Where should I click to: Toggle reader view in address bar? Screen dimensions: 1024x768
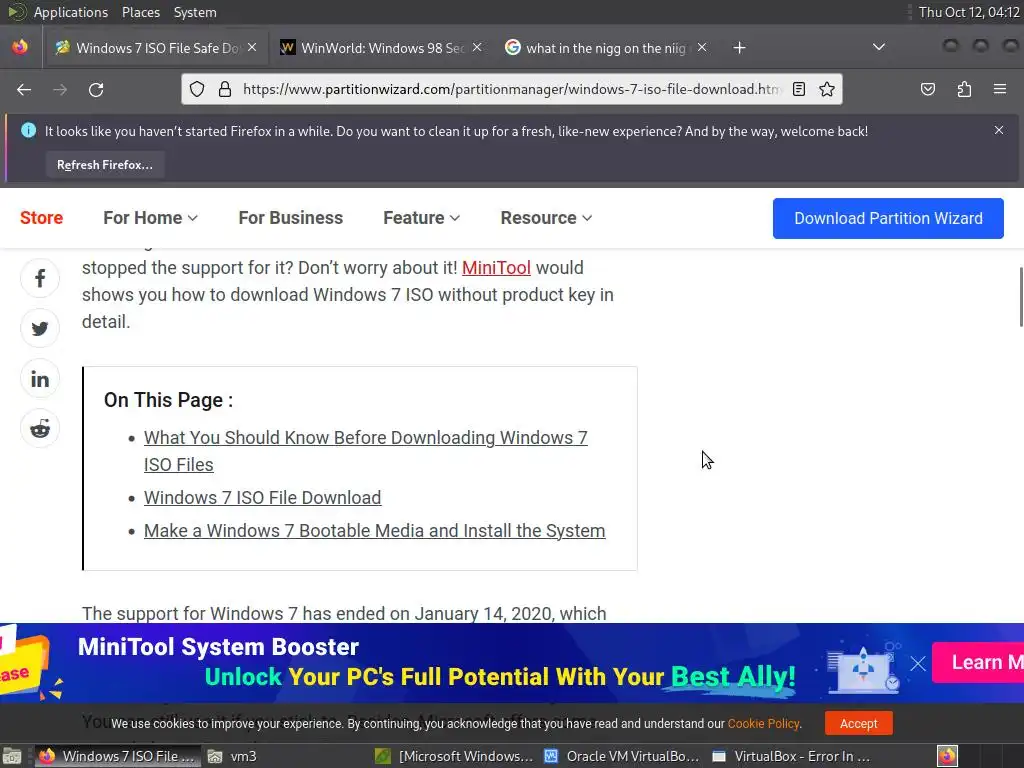799,89
